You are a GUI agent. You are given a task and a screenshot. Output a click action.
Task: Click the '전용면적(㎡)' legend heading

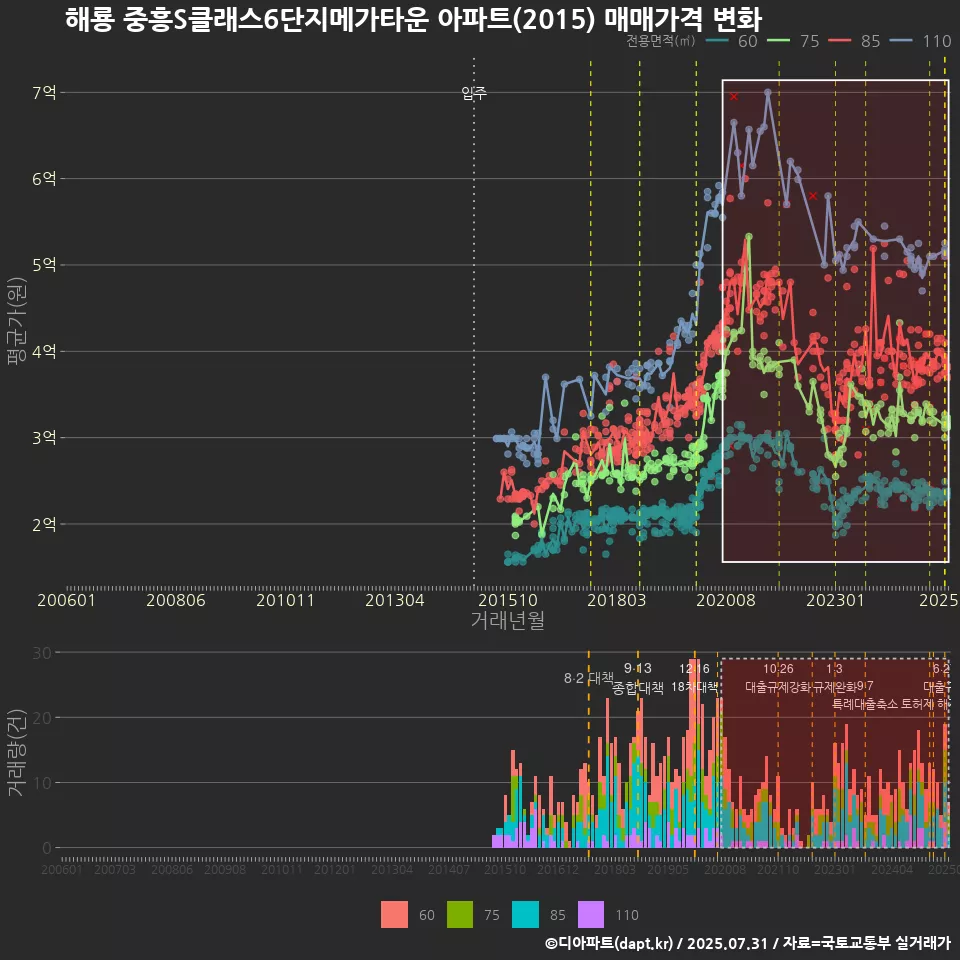click(661, 41)
